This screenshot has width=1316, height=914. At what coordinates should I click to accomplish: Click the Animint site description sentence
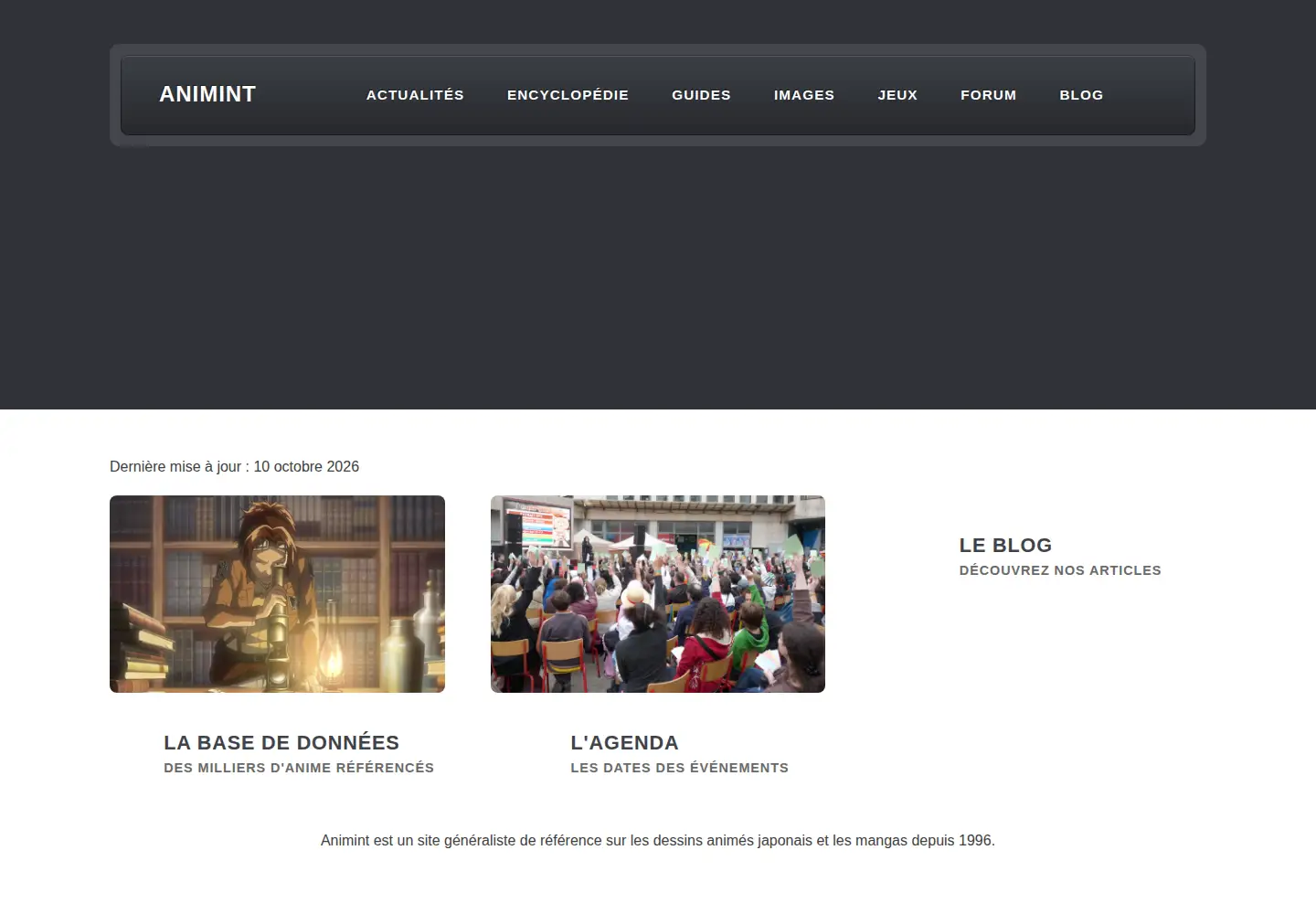pos(658,840)
